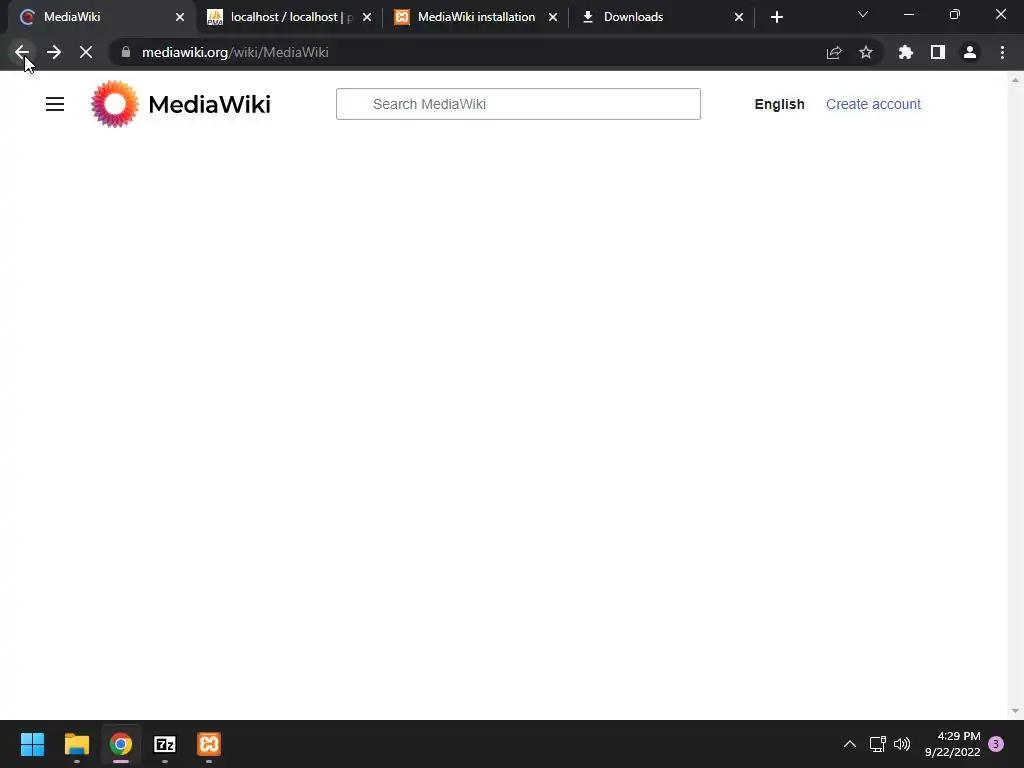The width and height of the screenshot is (1024, 768).
Task: Restore down the Chrome window
Action: click(x=955, y=14)
